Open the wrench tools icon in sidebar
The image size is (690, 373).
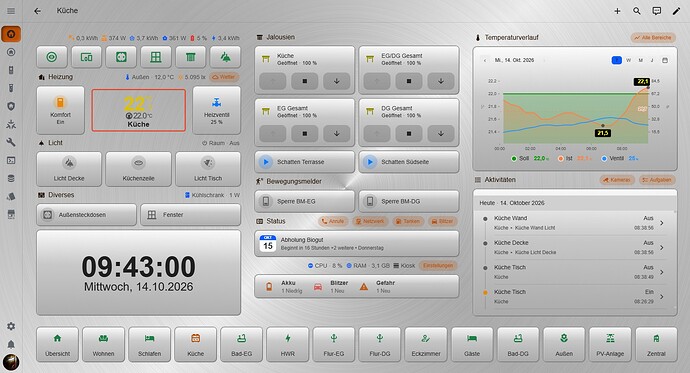[11, 142]
